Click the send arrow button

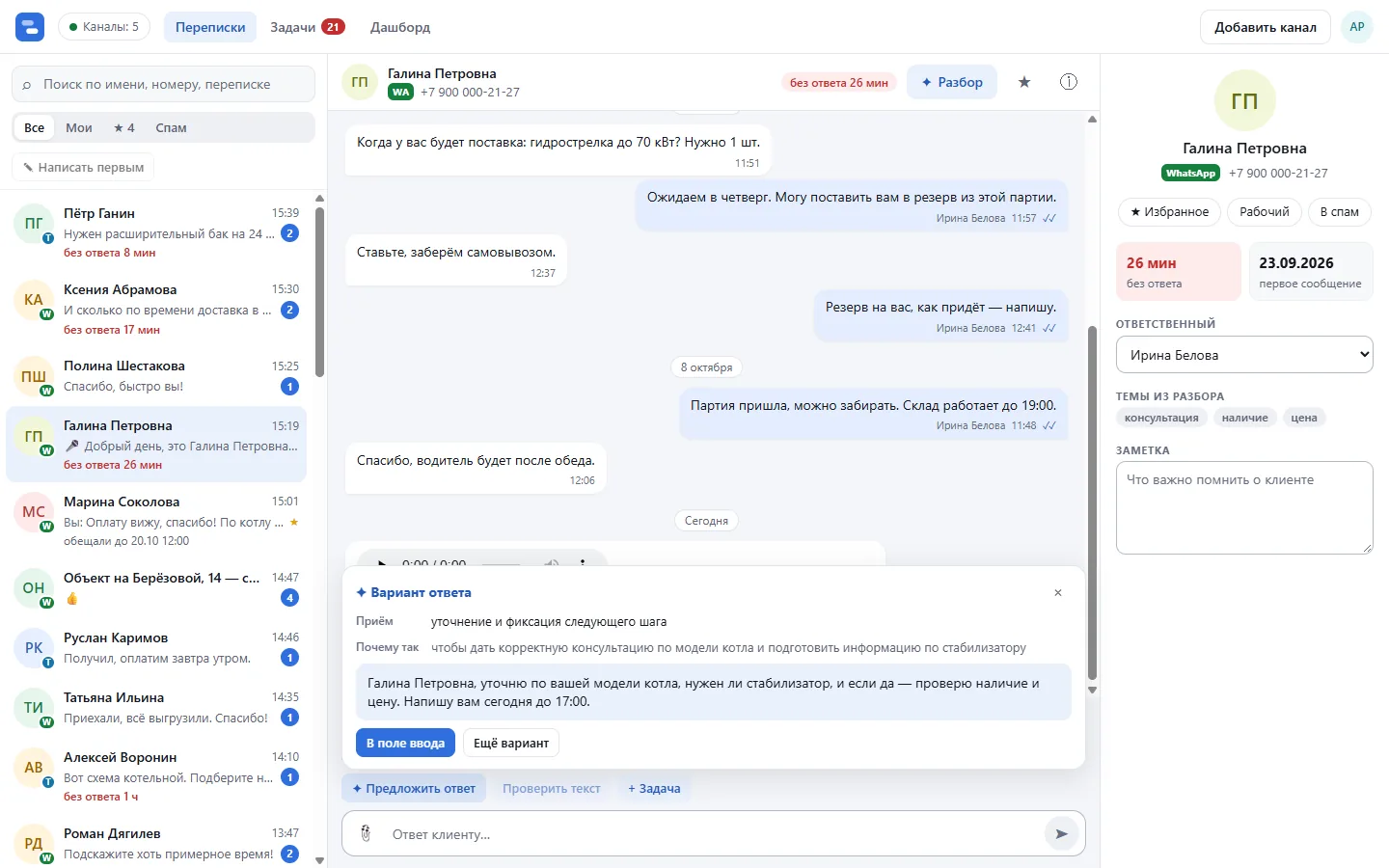[x=1061, y=833]
